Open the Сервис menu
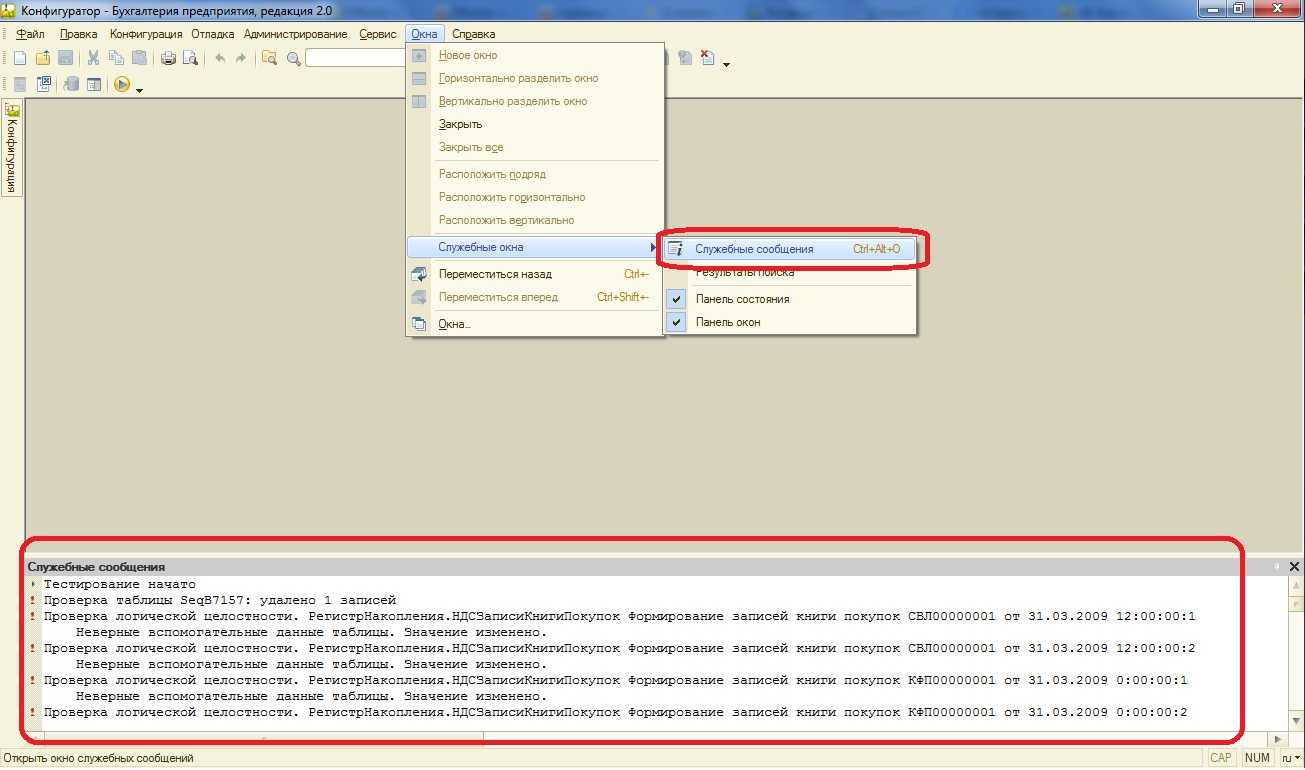The height and width of the screenshot is (770, 1305). click(x=378, y=34)
